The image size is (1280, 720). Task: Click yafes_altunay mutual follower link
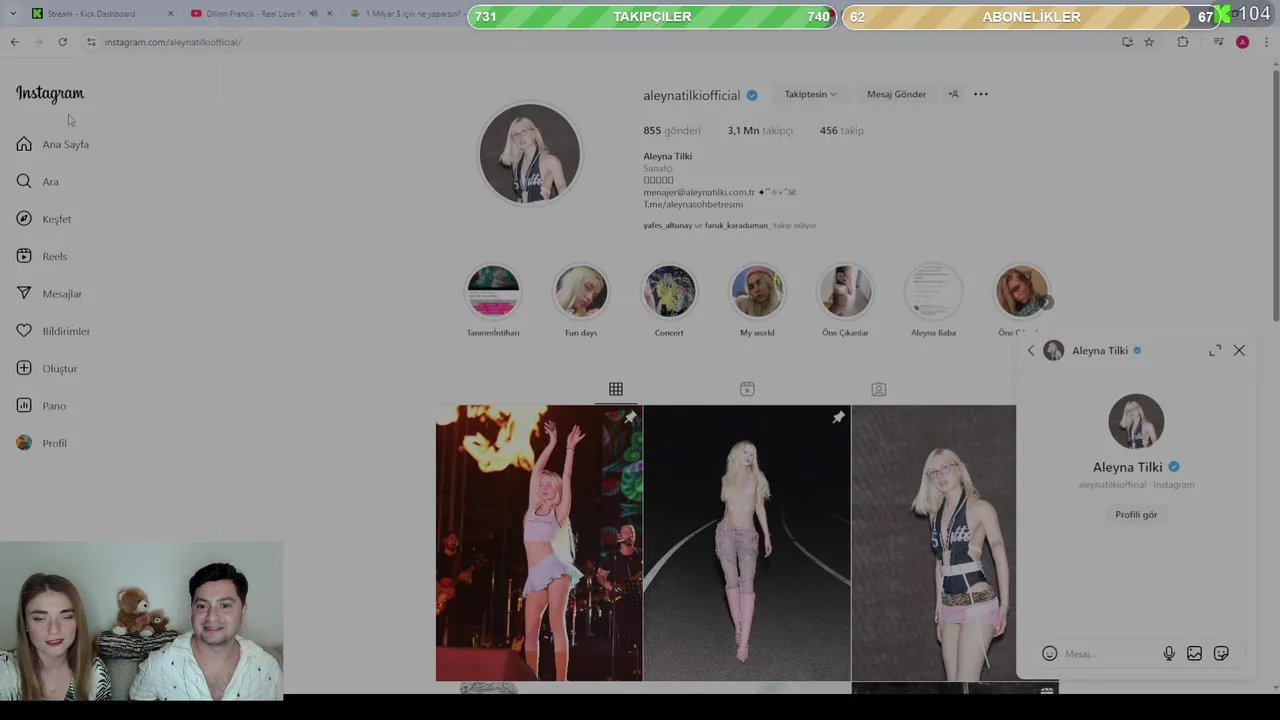[x=667, y=226]
